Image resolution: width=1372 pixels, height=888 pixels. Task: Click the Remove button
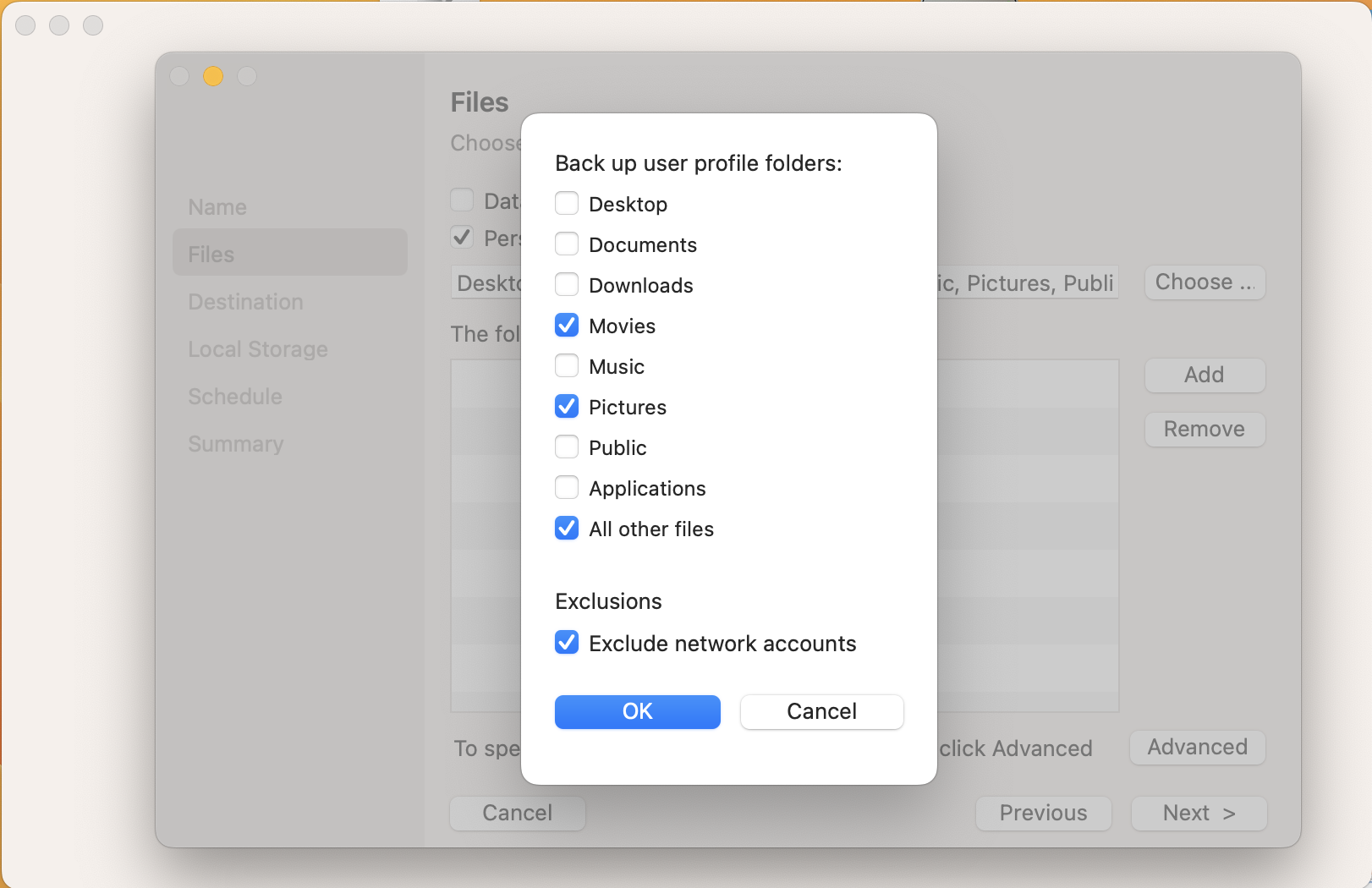1205,429
